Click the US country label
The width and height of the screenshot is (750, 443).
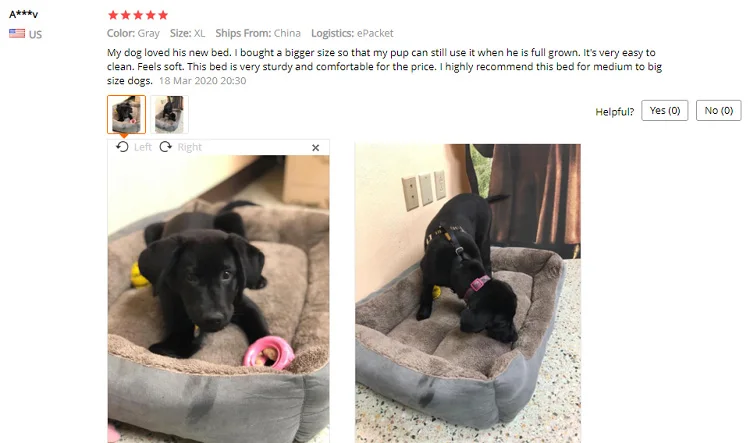tap(35, 34)
